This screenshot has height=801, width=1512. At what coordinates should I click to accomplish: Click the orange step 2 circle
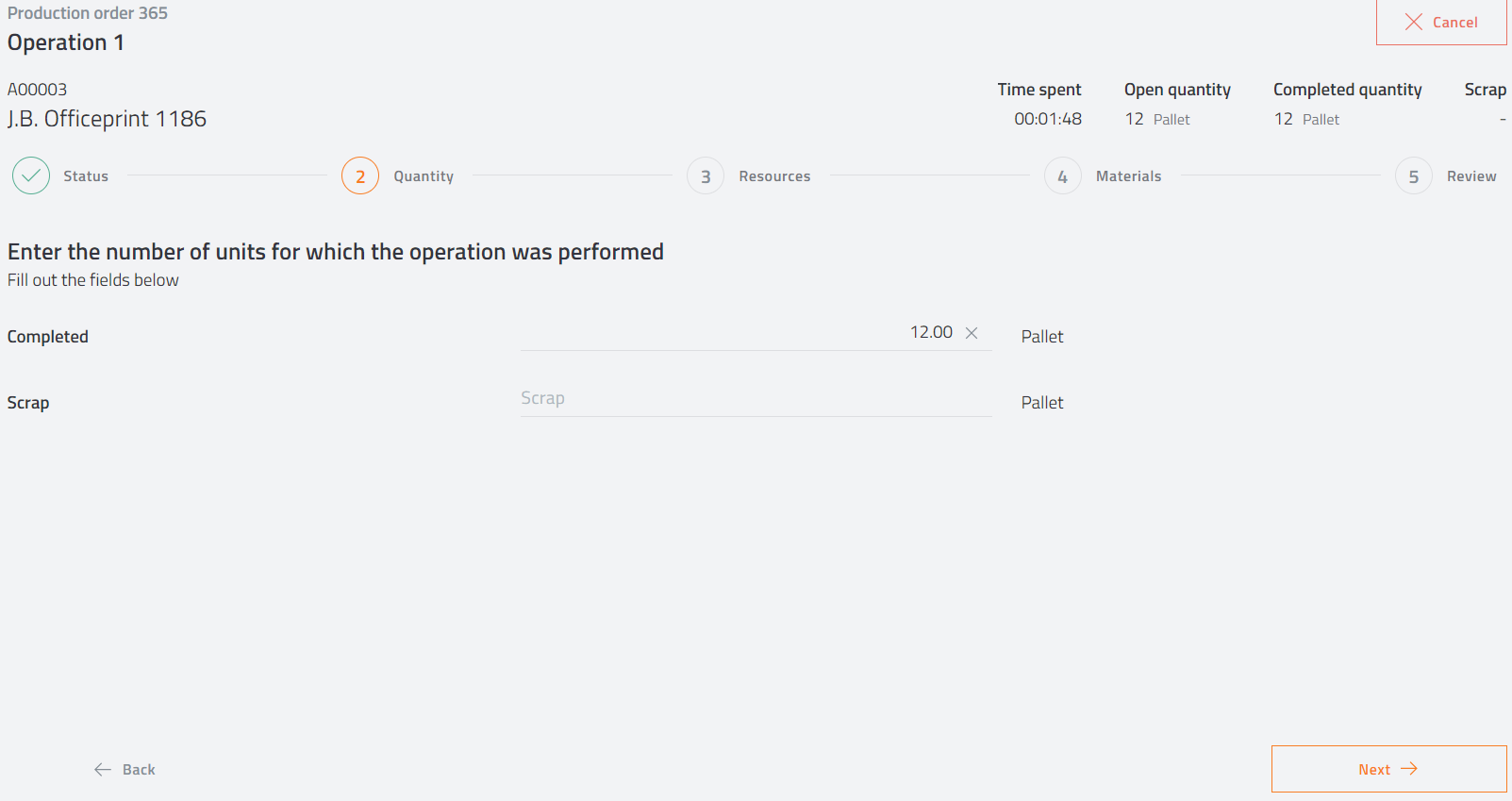point(360,175)
